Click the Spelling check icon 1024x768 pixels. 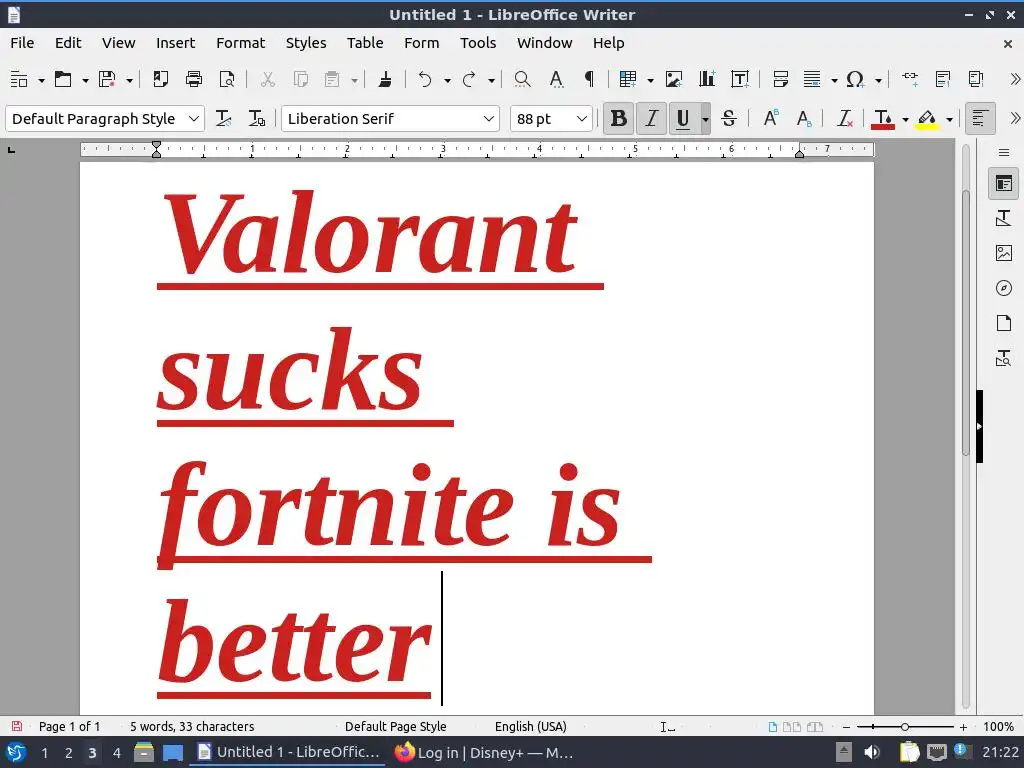tap(556, 80)
